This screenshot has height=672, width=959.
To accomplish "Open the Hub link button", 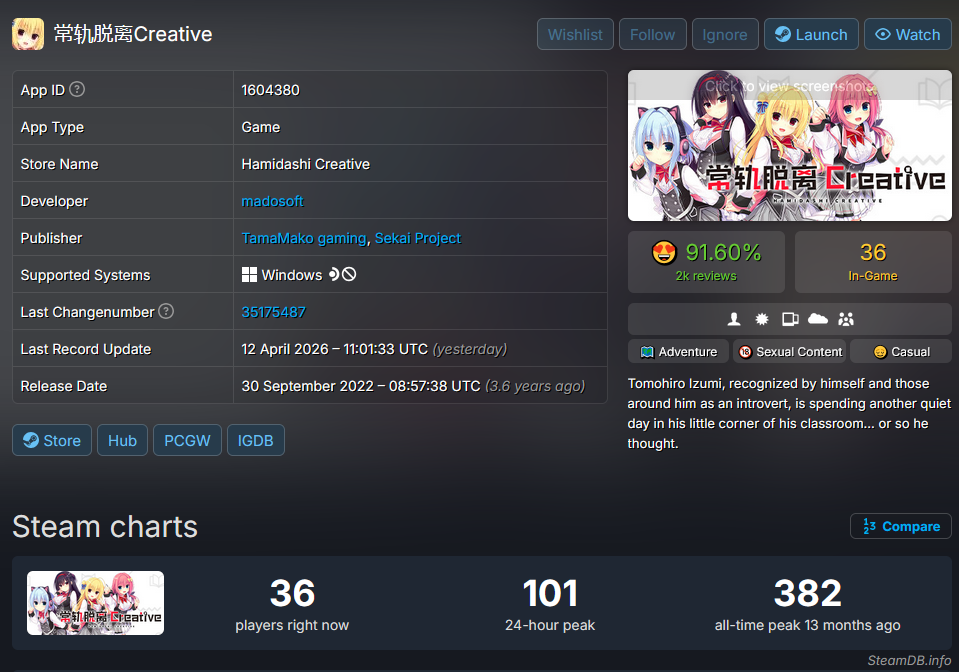I will tap(122, 440).
